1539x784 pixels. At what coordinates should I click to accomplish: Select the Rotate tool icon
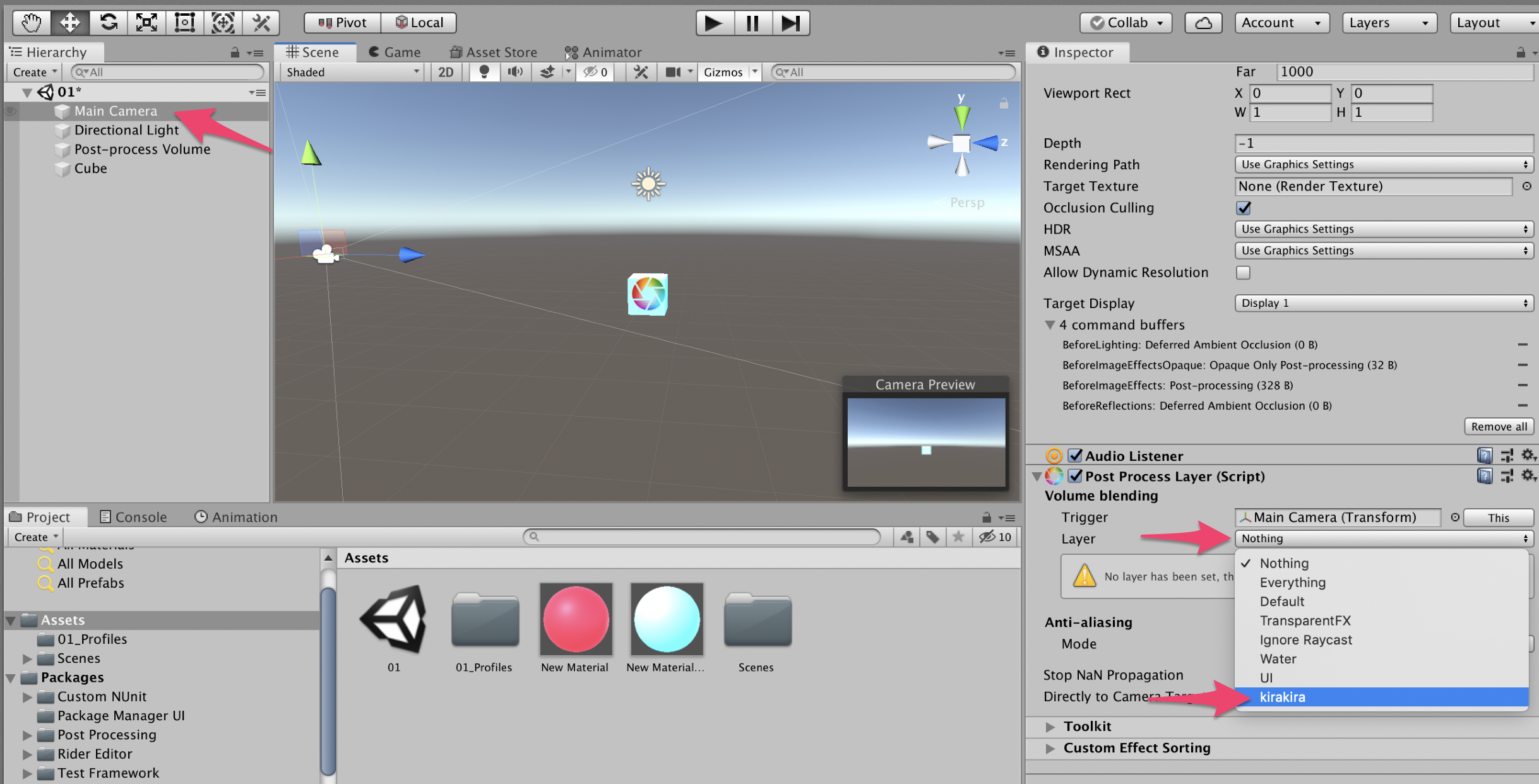click(x=108, y=23)
